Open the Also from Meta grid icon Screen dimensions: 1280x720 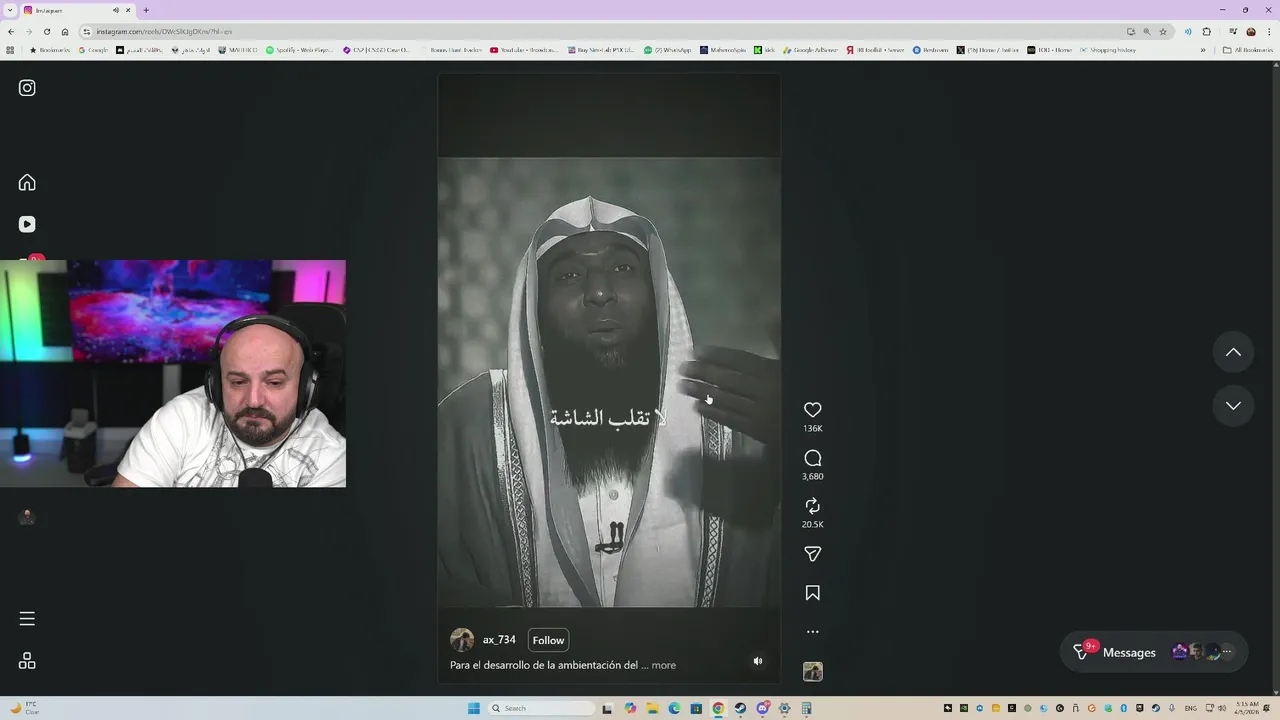tap(27, 661)
